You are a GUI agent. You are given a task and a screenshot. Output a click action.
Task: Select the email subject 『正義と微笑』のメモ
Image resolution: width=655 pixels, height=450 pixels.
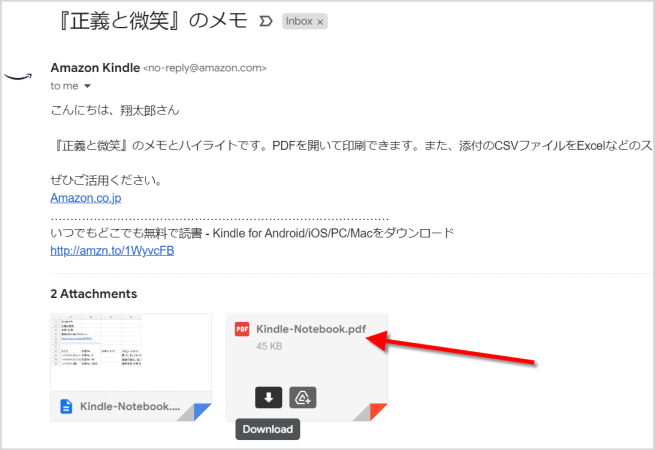pyautogui.click(x=152, y=20)
